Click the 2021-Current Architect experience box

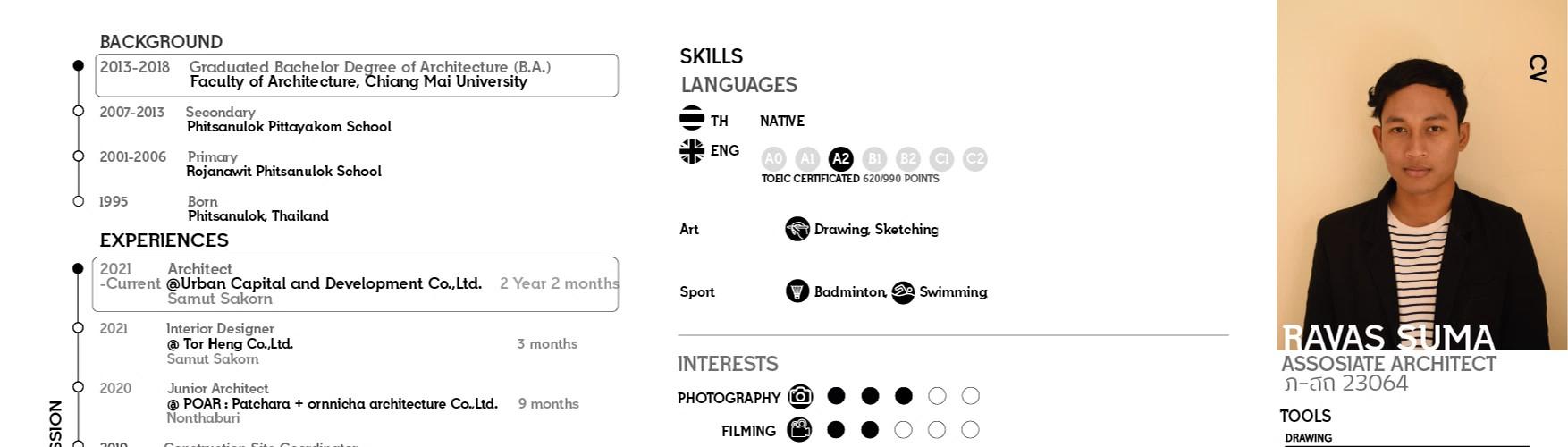(355, 284)
